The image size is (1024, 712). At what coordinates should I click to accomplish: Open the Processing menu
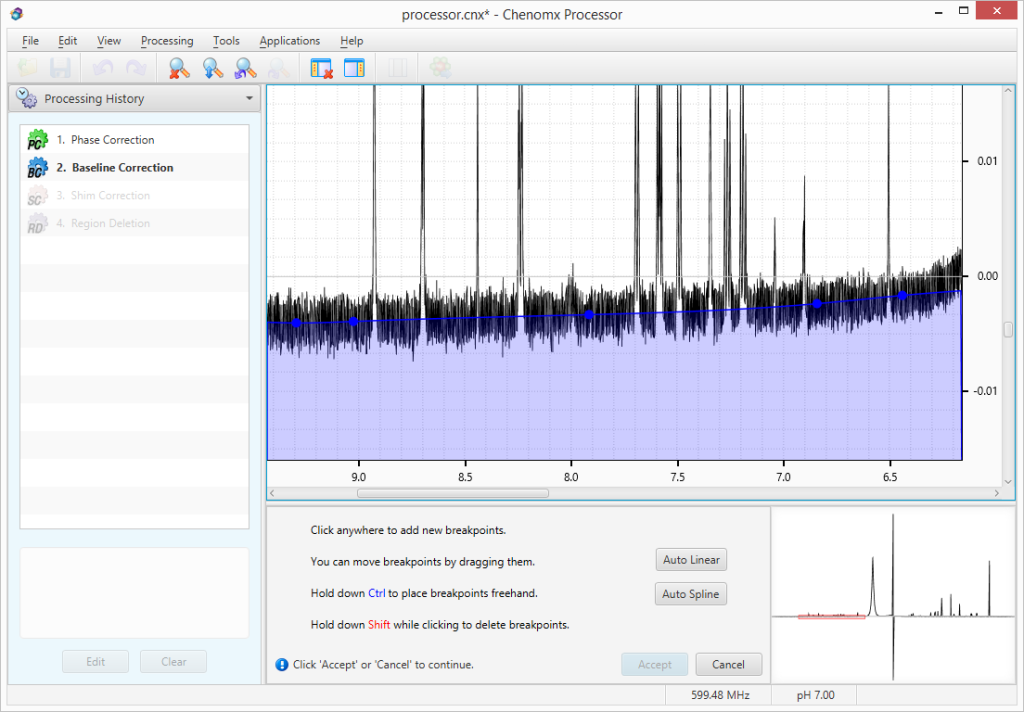pos(167,41)
